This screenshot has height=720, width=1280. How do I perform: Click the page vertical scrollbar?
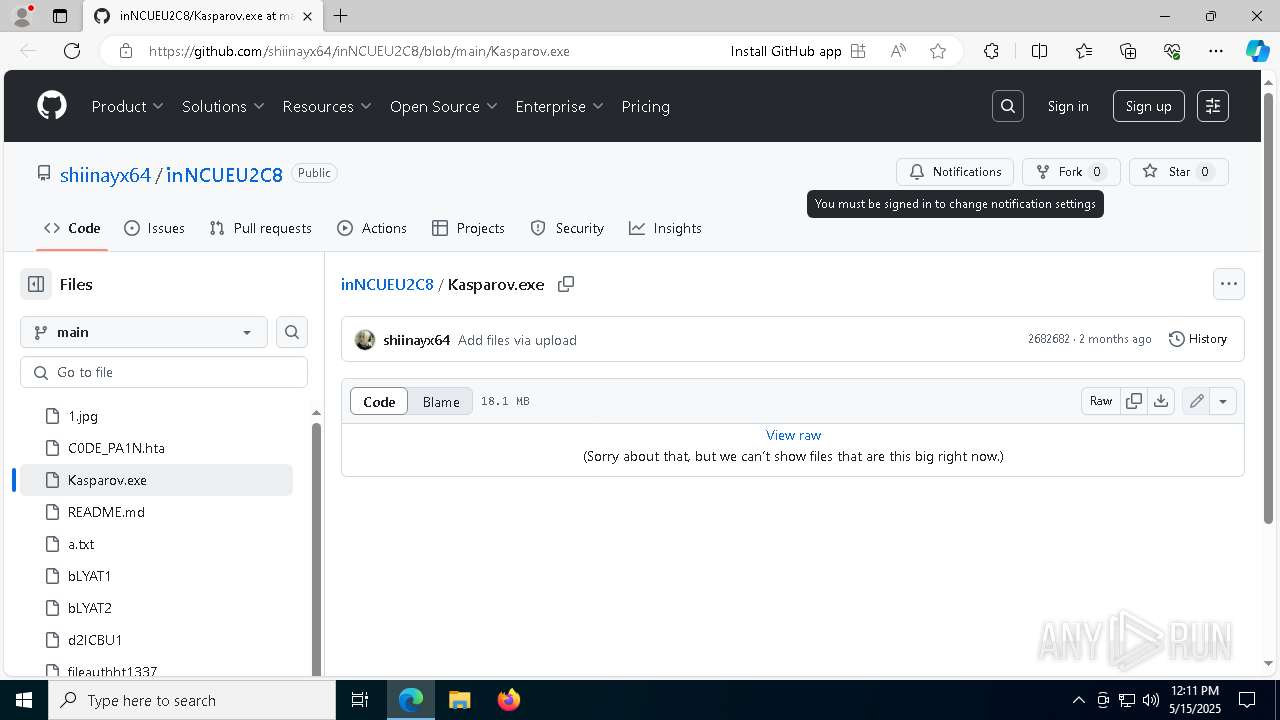pos(1269,309)
